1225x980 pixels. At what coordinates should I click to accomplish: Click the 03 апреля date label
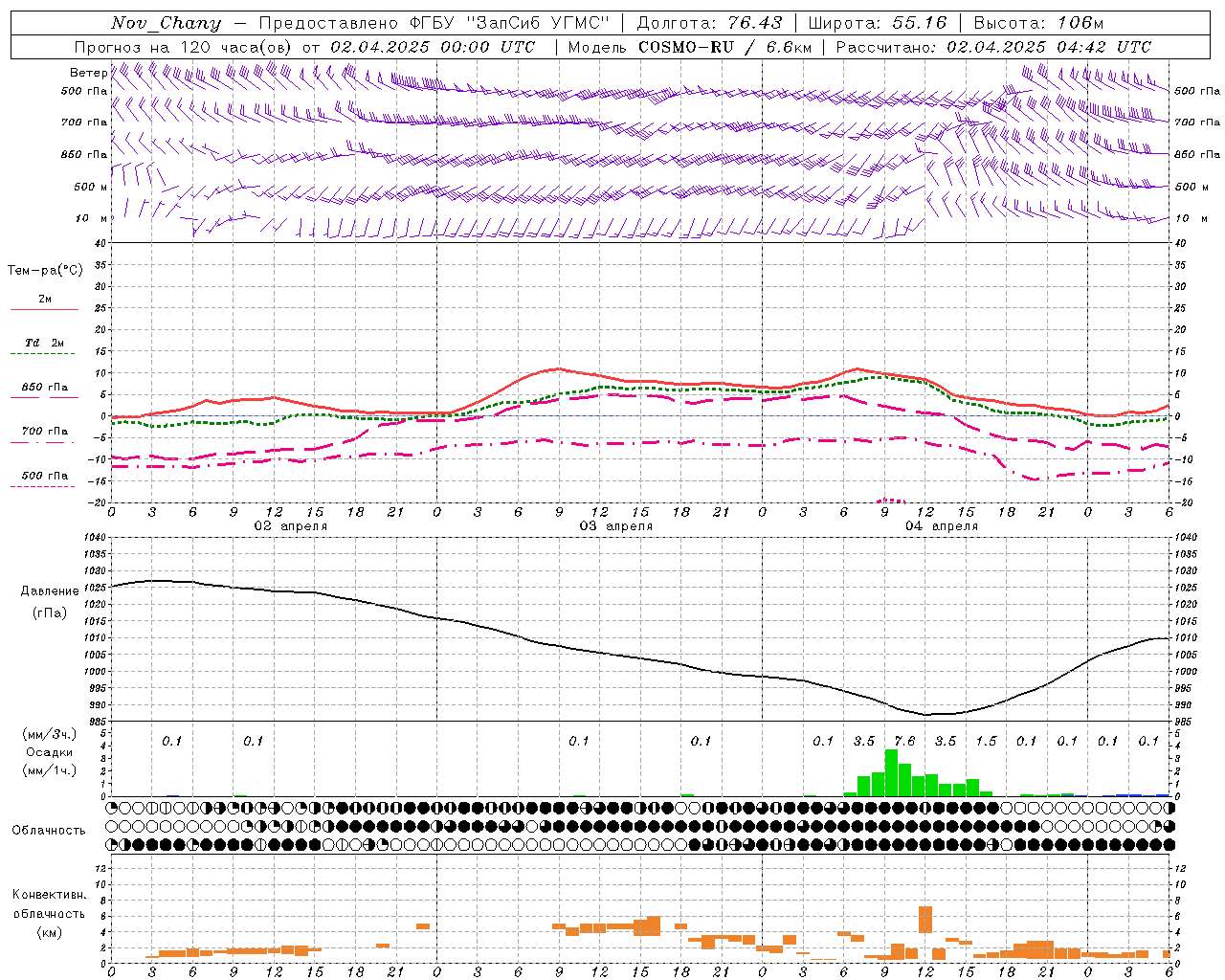616,526
